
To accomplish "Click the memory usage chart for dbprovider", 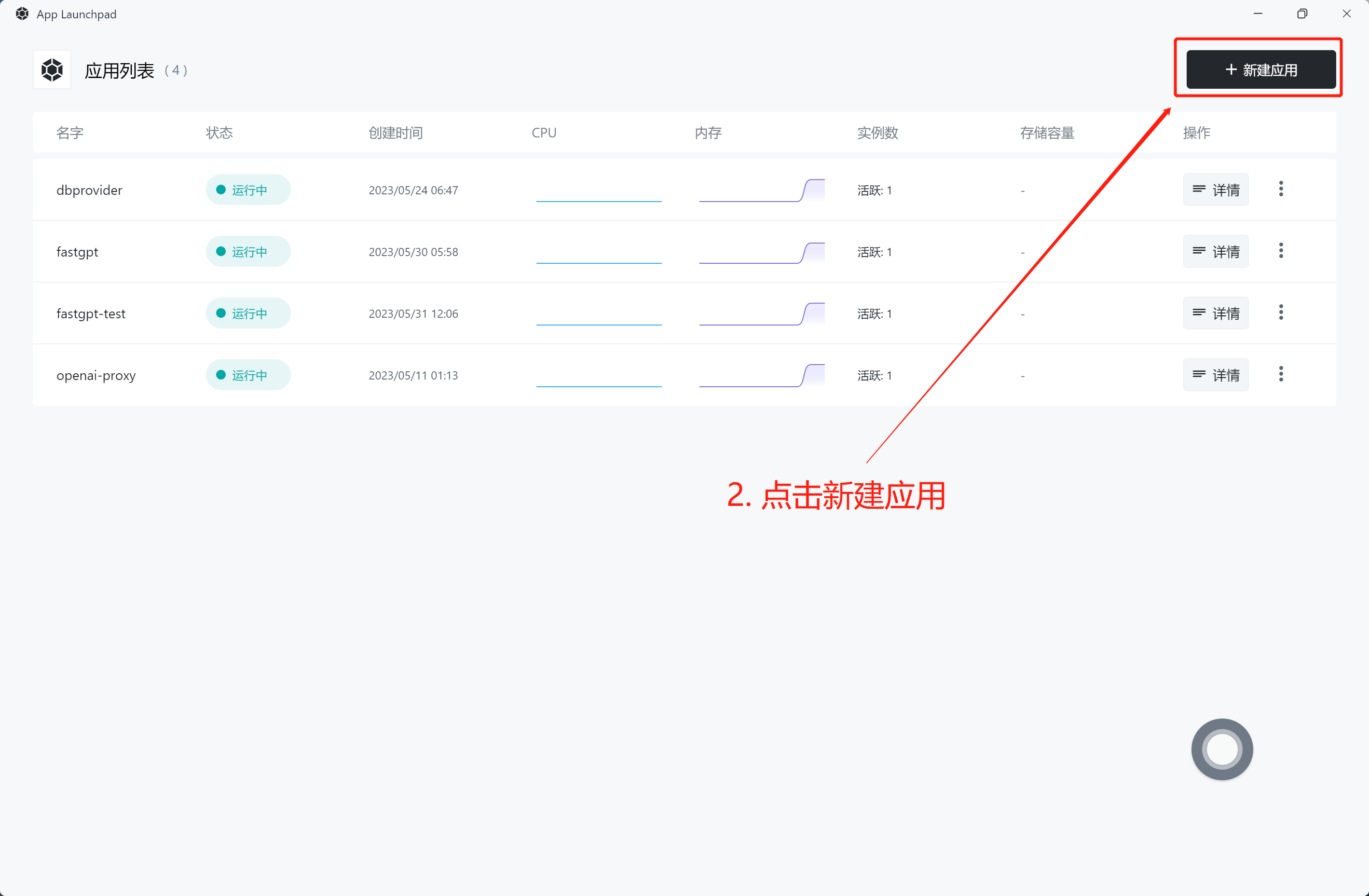I will (x=762, y=190).
